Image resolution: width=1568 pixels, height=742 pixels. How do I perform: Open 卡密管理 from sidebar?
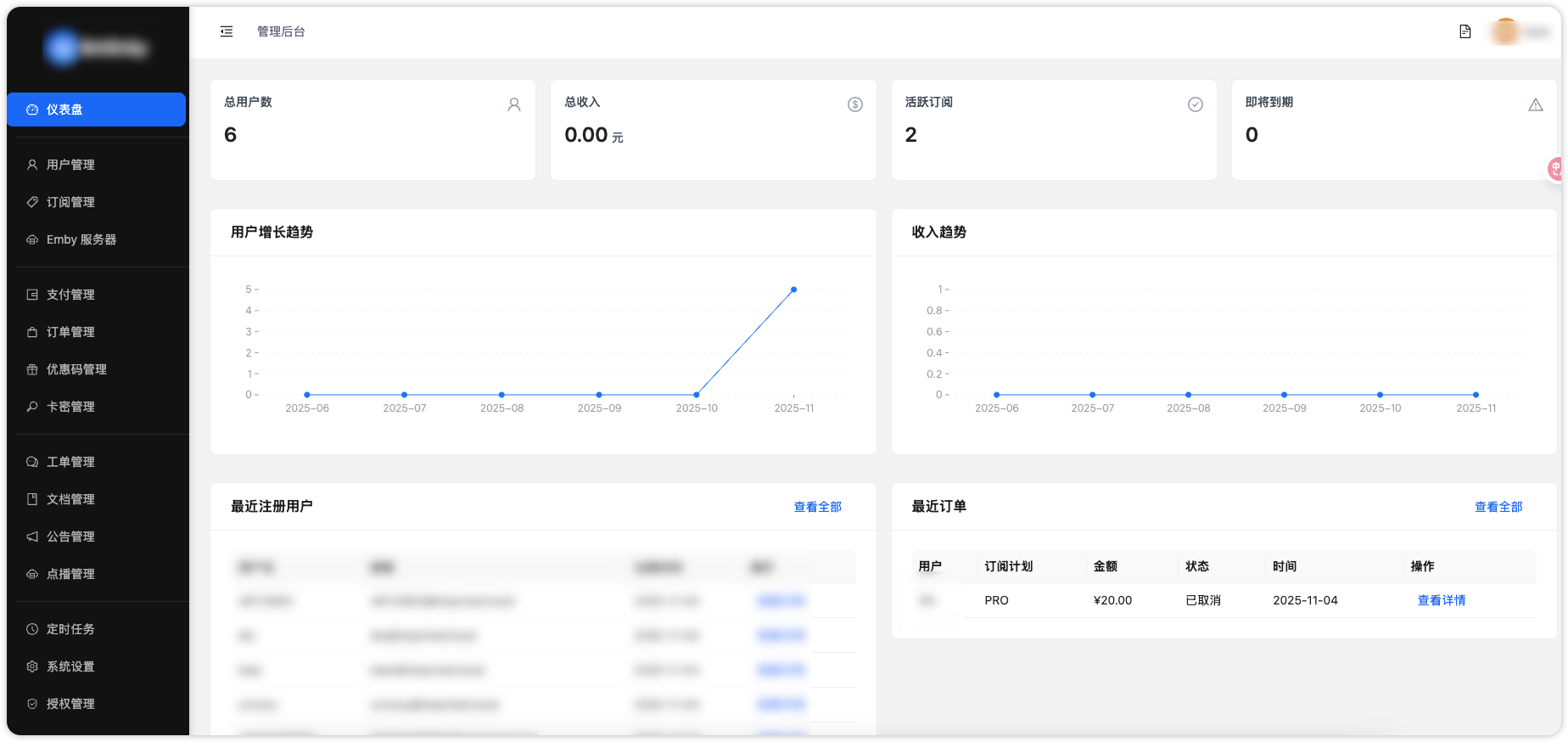pyautogui.click(x=70, y=407)
